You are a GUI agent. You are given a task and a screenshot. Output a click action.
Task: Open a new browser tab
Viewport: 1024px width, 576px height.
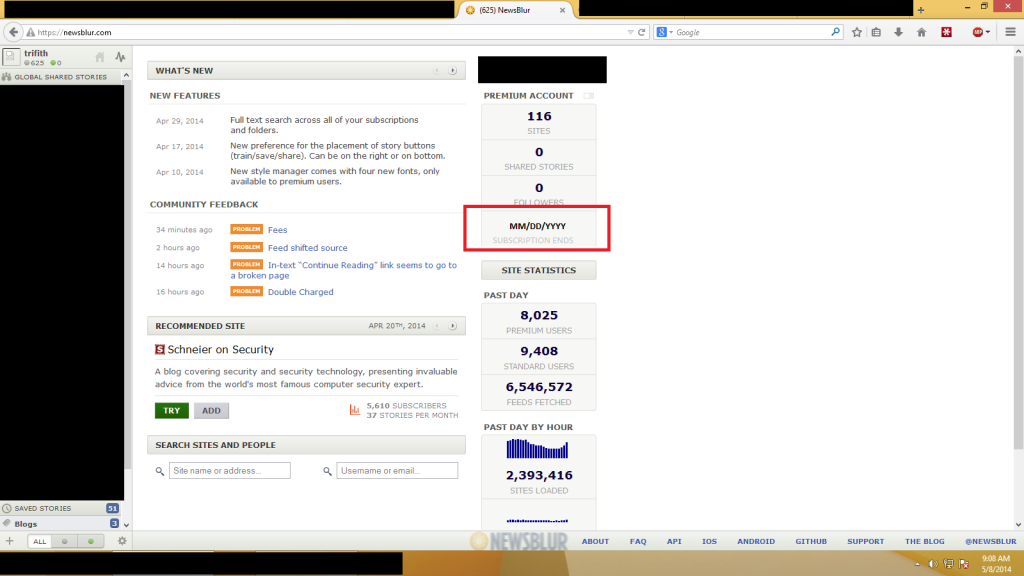pos(921,10)
